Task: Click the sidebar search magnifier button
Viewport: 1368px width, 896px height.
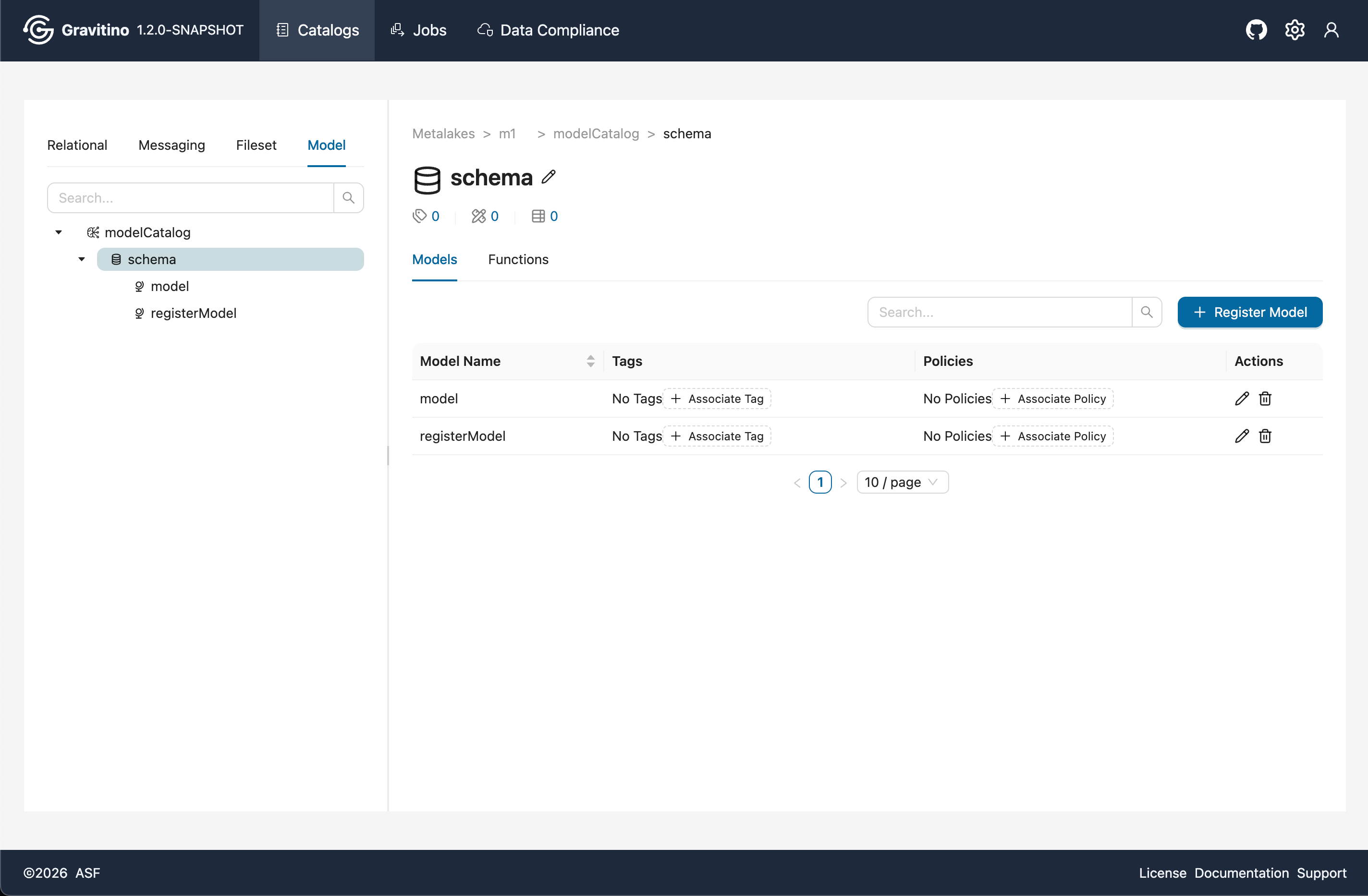Action: (348, 198)
